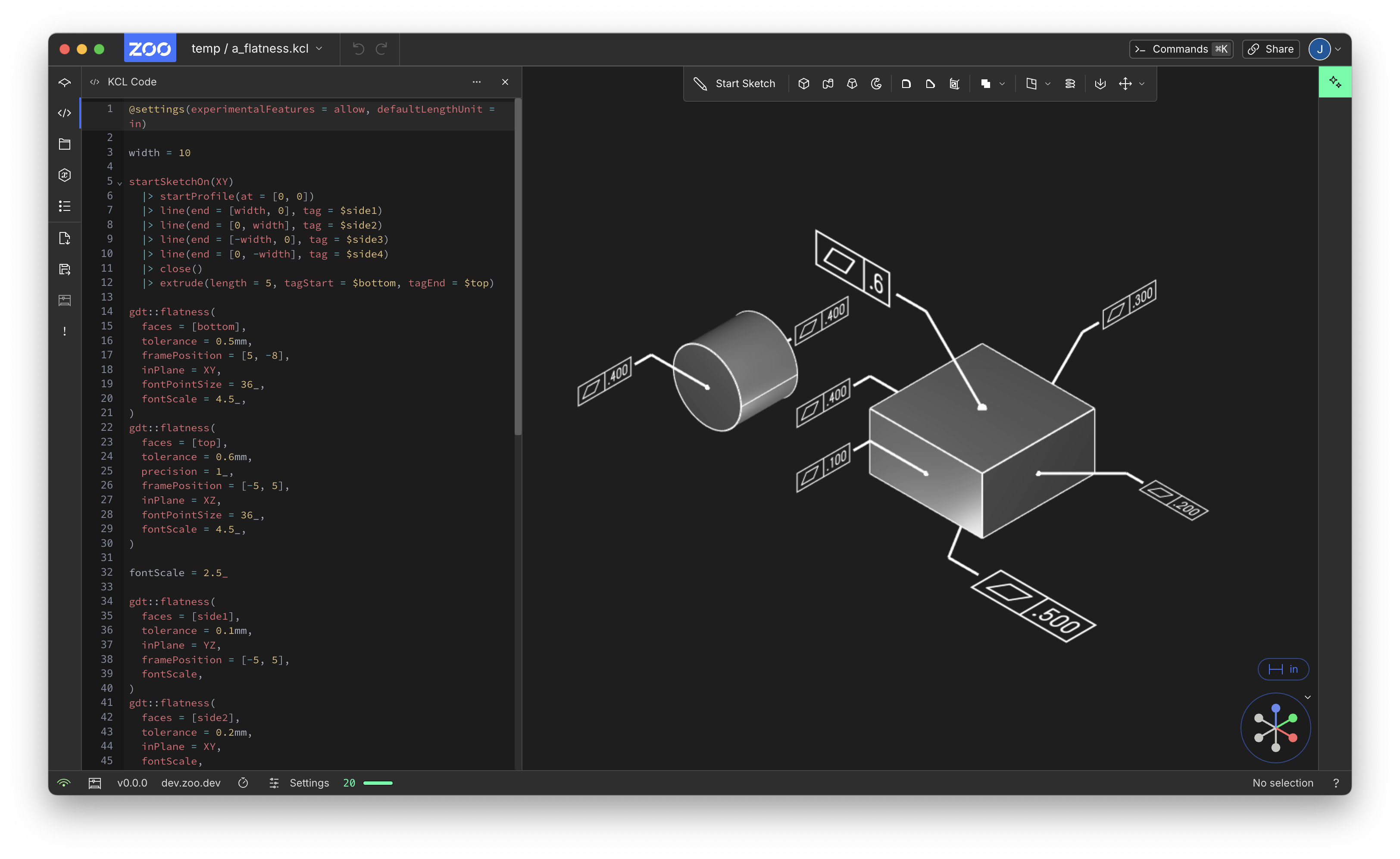Select the Extrude cube tool
The height and width of the screenshot is (859, 1400).
pos(803,84)
